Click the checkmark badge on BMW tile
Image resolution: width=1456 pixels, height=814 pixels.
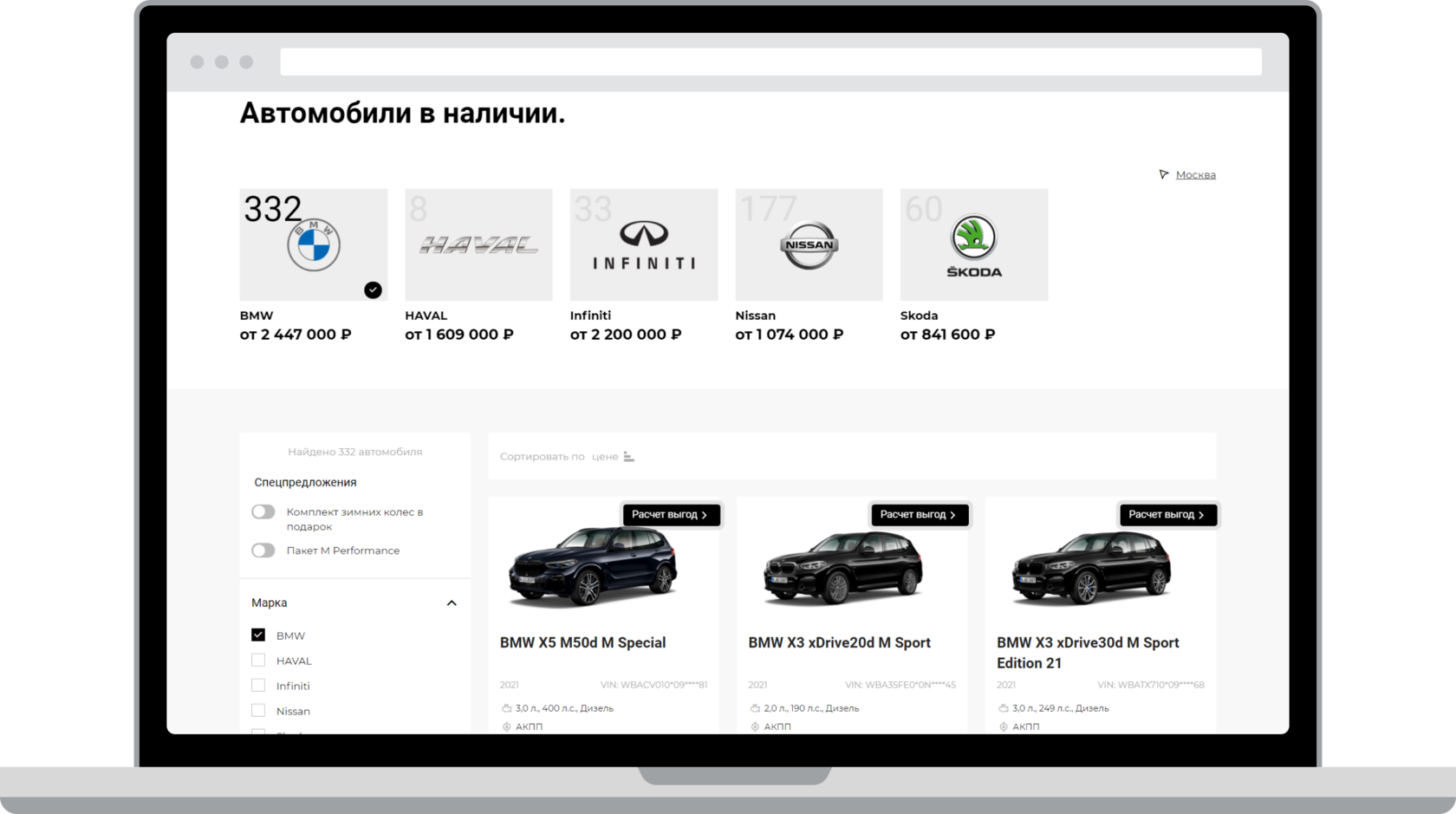pos(373,290)
